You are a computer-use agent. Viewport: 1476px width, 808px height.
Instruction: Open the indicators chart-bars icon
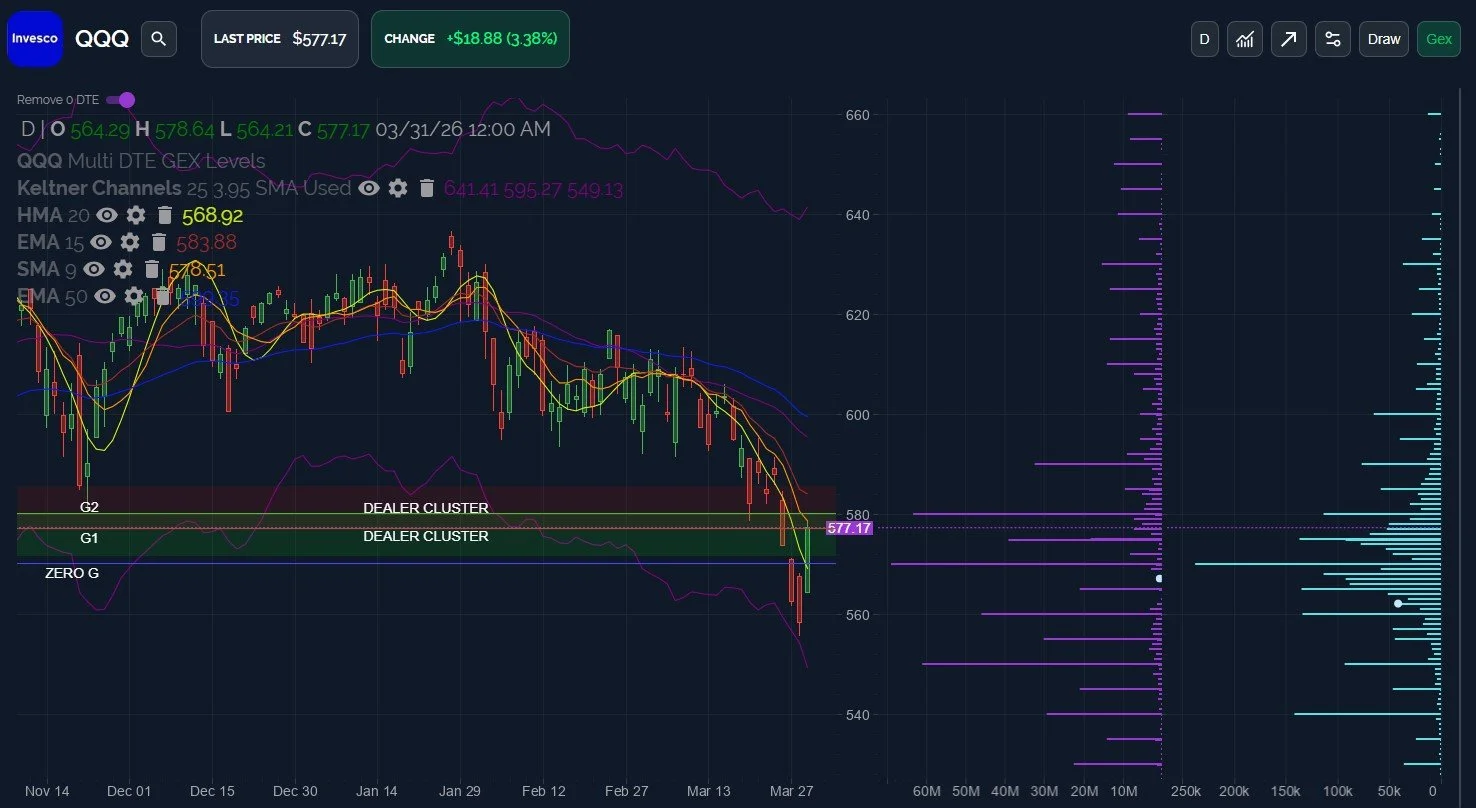(x=1245, y=39)
